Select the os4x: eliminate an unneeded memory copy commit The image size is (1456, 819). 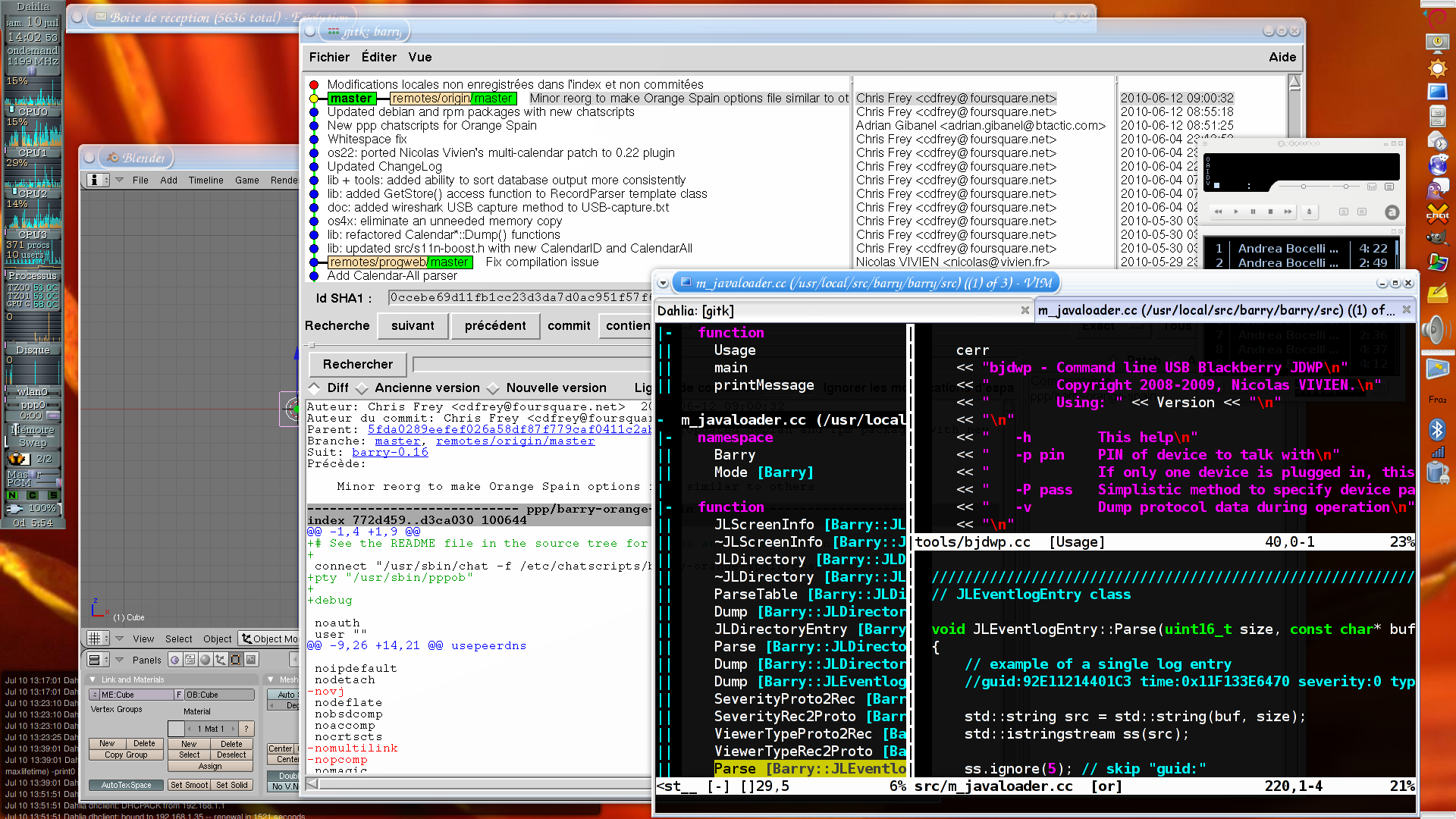point(444,221)
